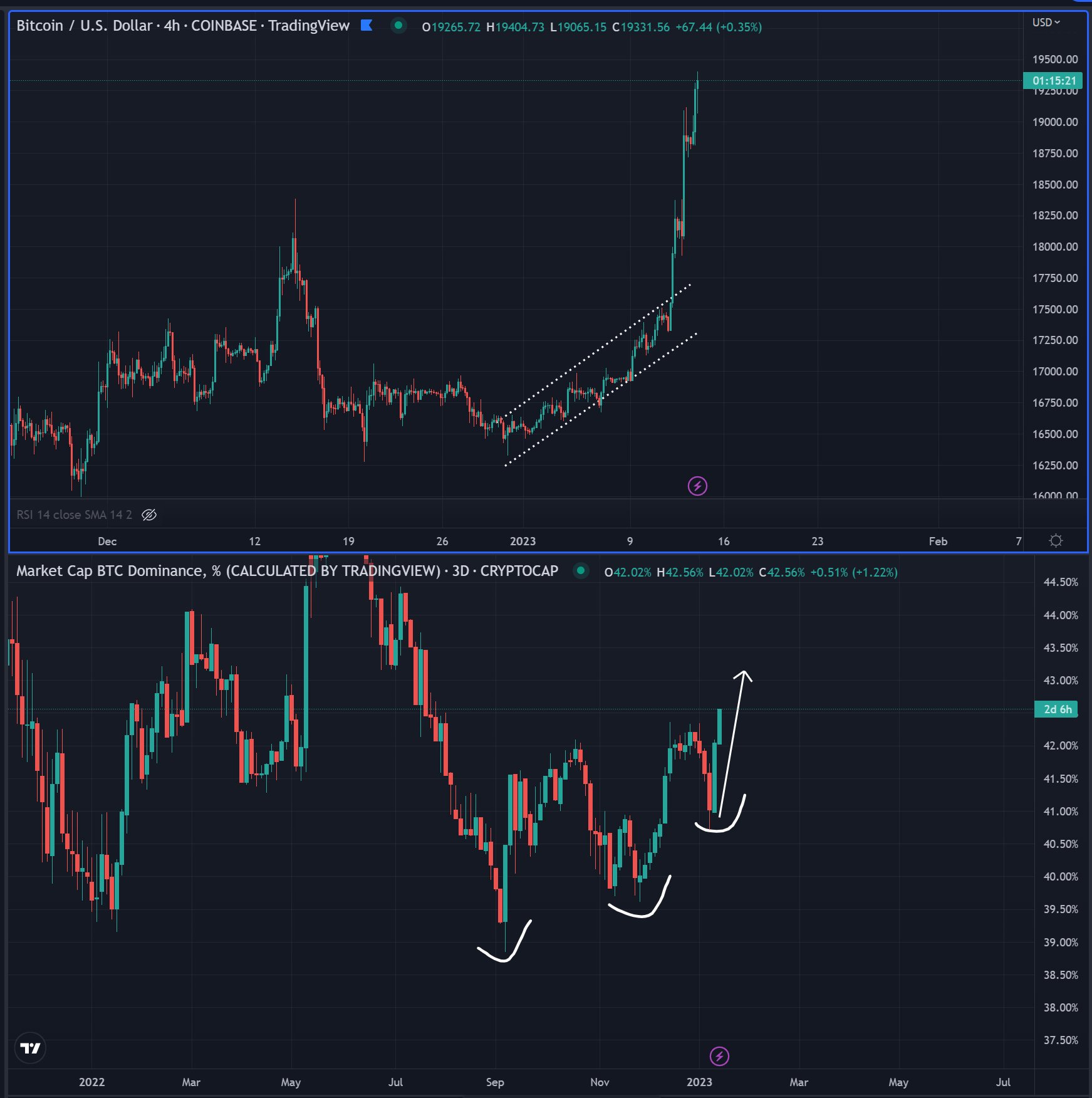1092x1098 pixels.
Task: Click the 19500.00 price scale label
Action: pyautogui.click(x=1055, y=60)
